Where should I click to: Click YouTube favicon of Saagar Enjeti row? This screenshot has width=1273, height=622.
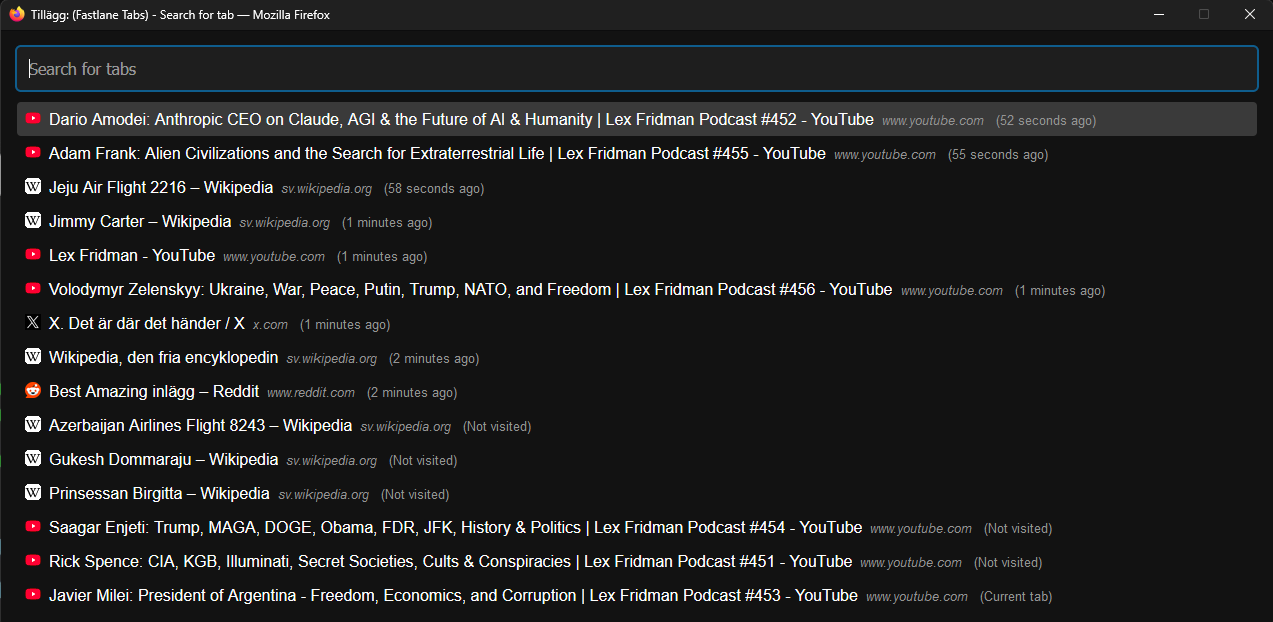33,527
